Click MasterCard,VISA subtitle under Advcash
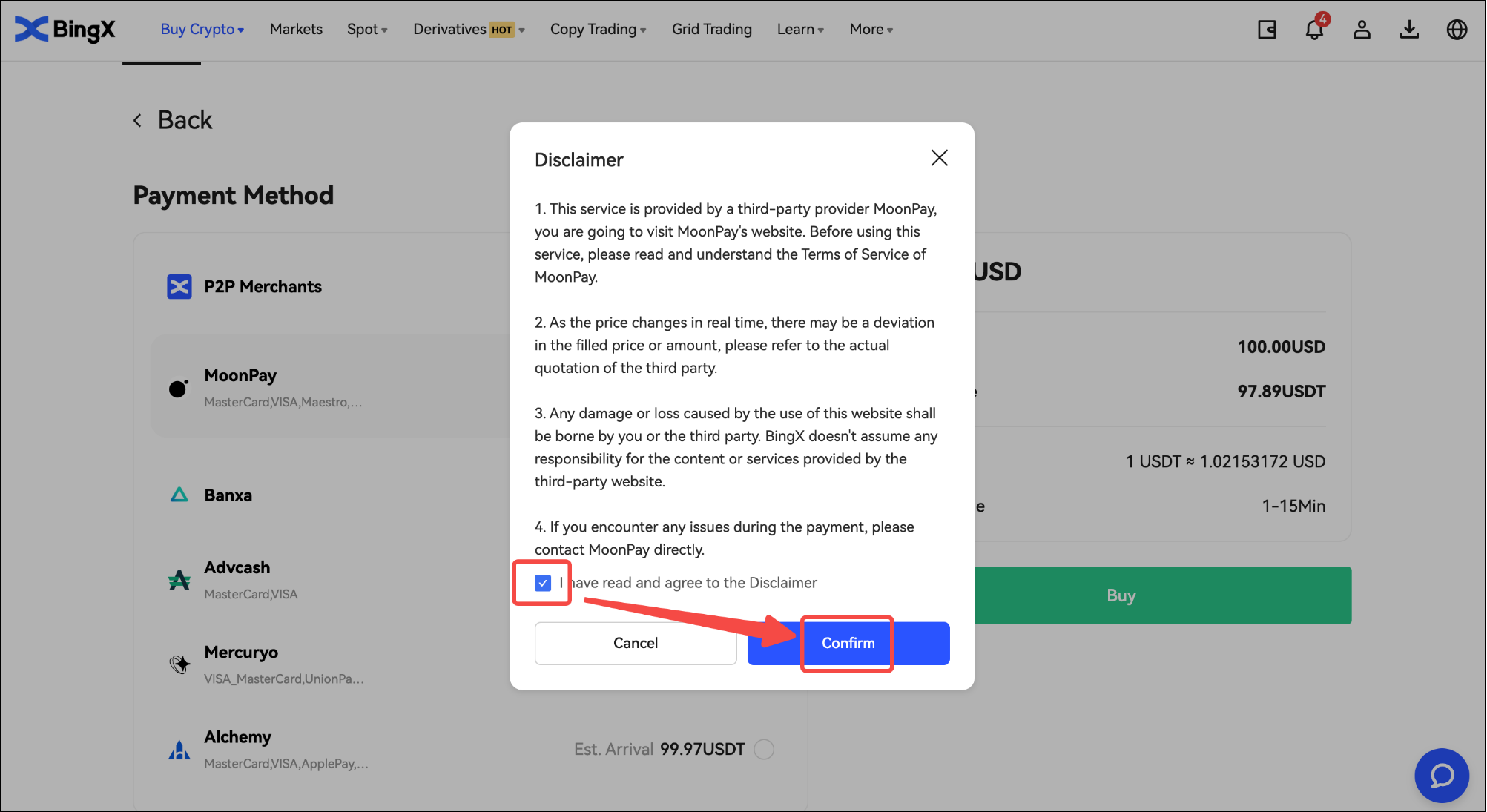This screenshot has height=812, width=1487. click(x=251, y=594)
